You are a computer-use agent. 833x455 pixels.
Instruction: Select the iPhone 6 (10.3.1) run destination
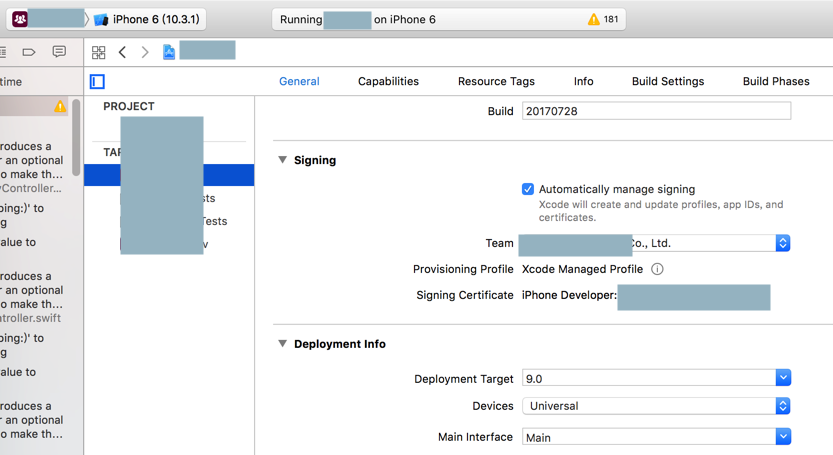click(150, 20)
